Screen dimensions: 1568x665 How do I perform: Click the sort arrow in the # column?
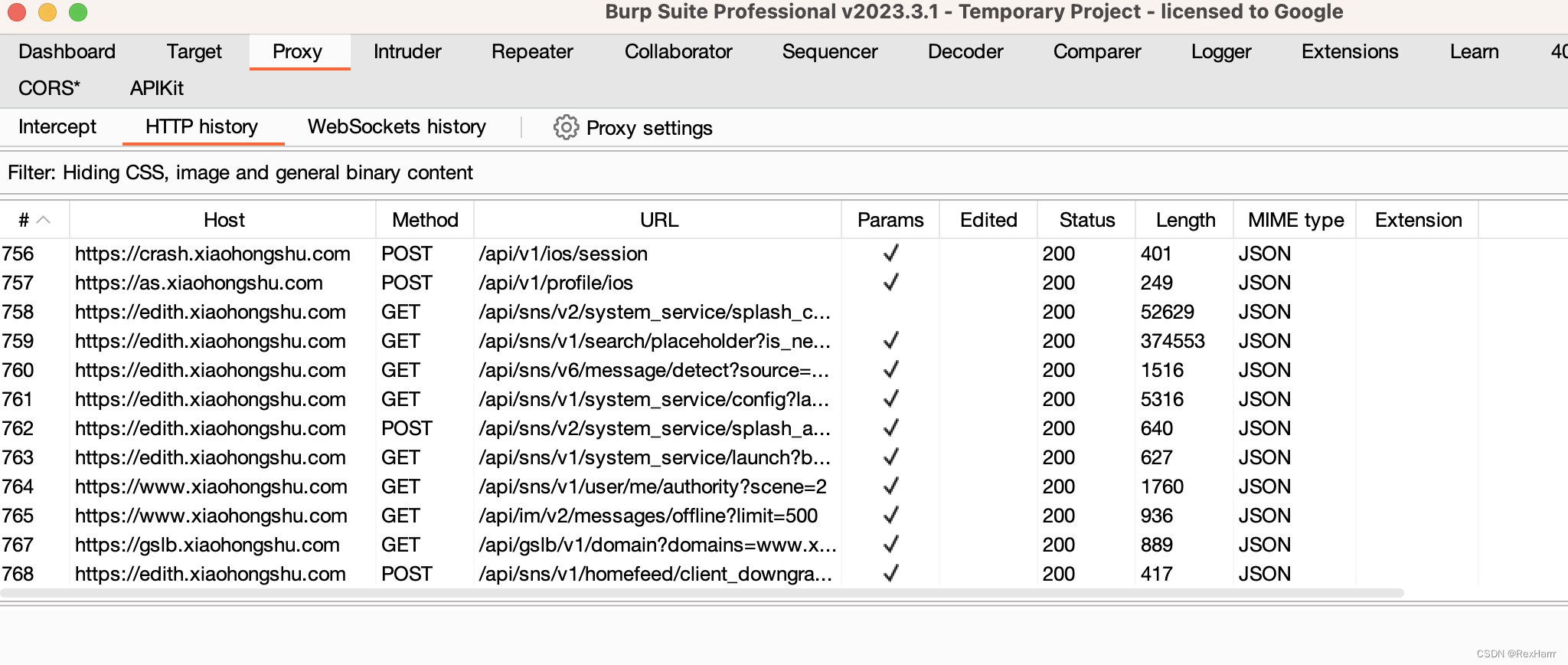pyautogui.click(x=44, y=220)
